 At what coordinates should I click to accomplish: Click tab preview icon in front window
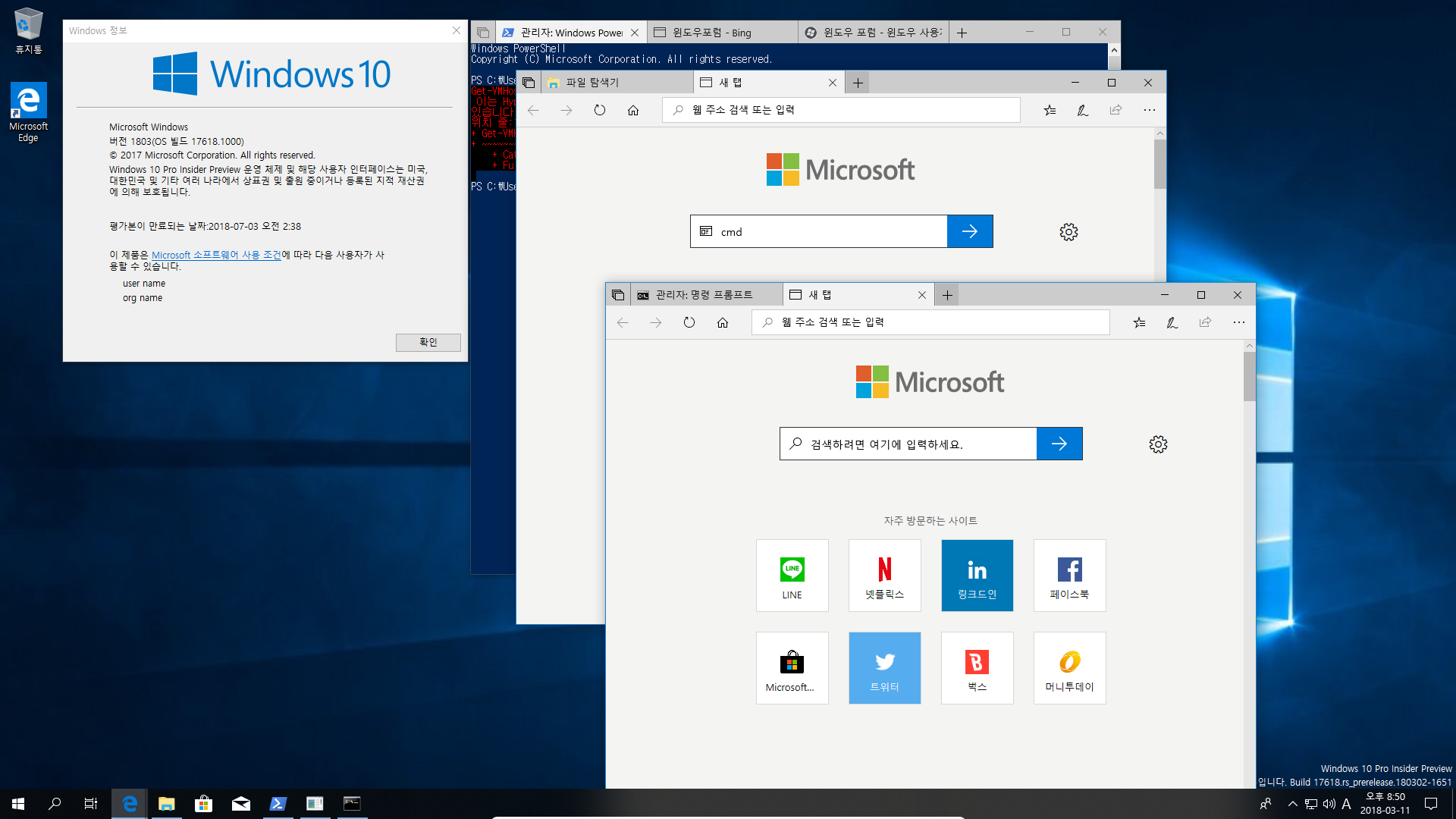pyautogui.click(x=618, y=295)
